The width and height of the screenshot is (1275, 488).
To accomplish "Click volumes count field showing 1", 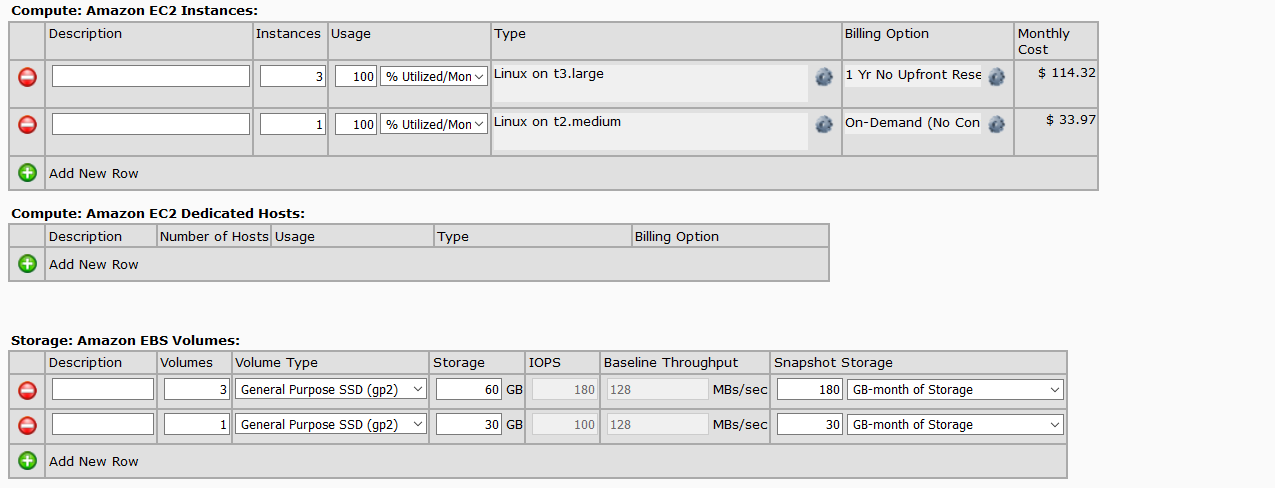I will coord(197,424).
